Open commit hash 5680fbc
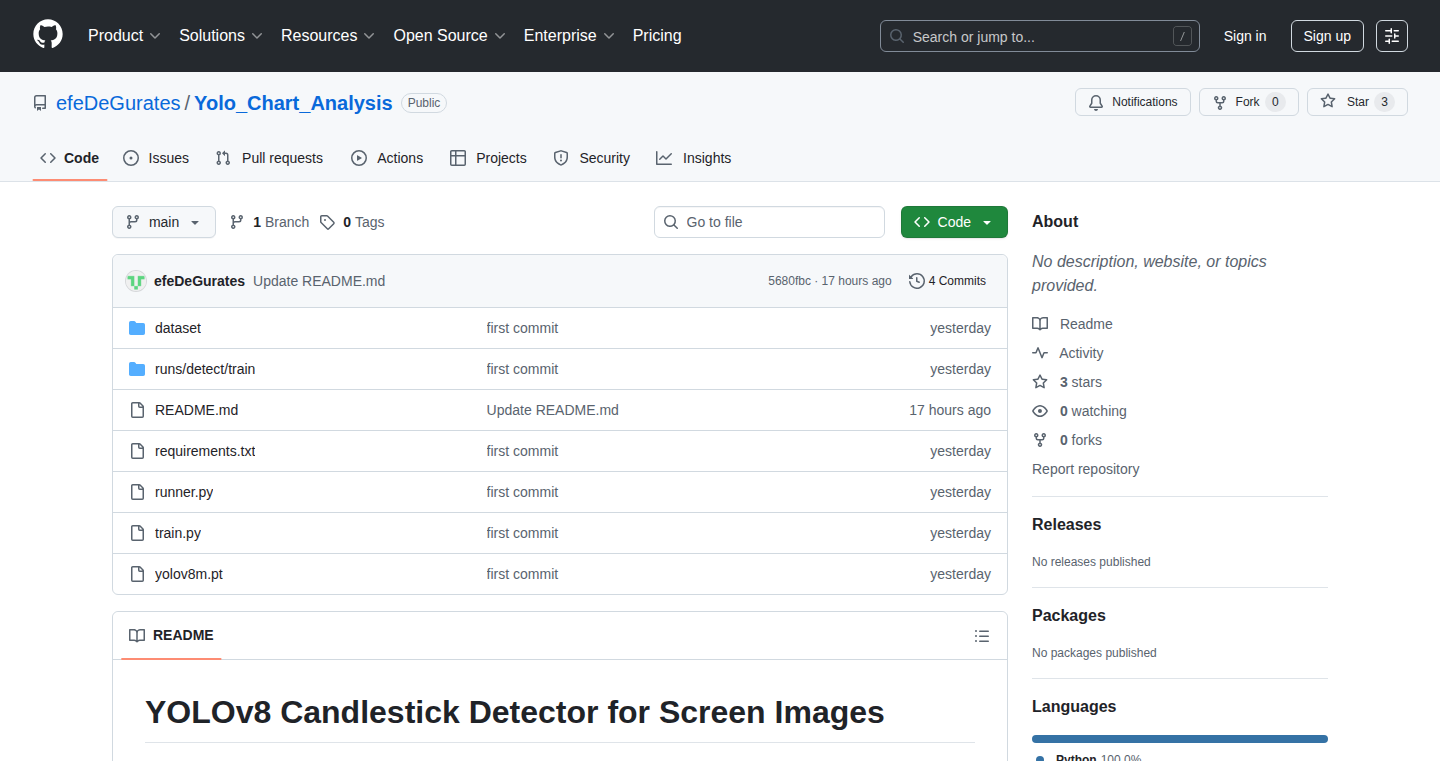The height and width of the screenshot is (761, 1440). tap(789, 281)
